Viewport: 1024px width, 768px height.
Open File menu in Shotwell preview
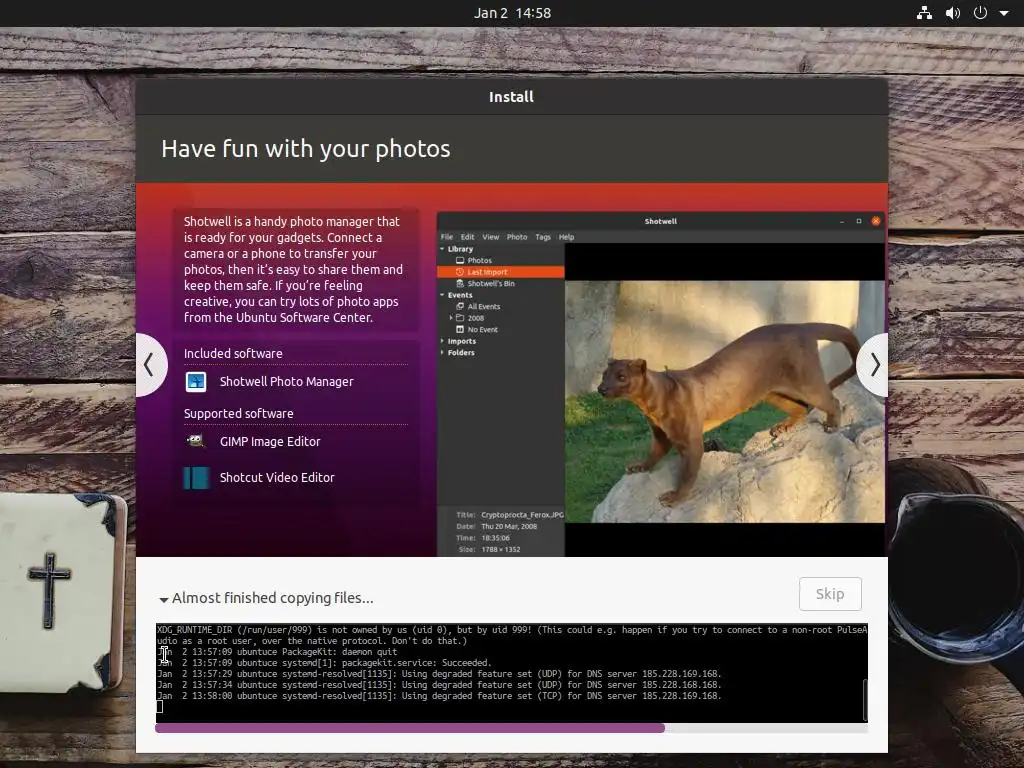coord(447,237)
